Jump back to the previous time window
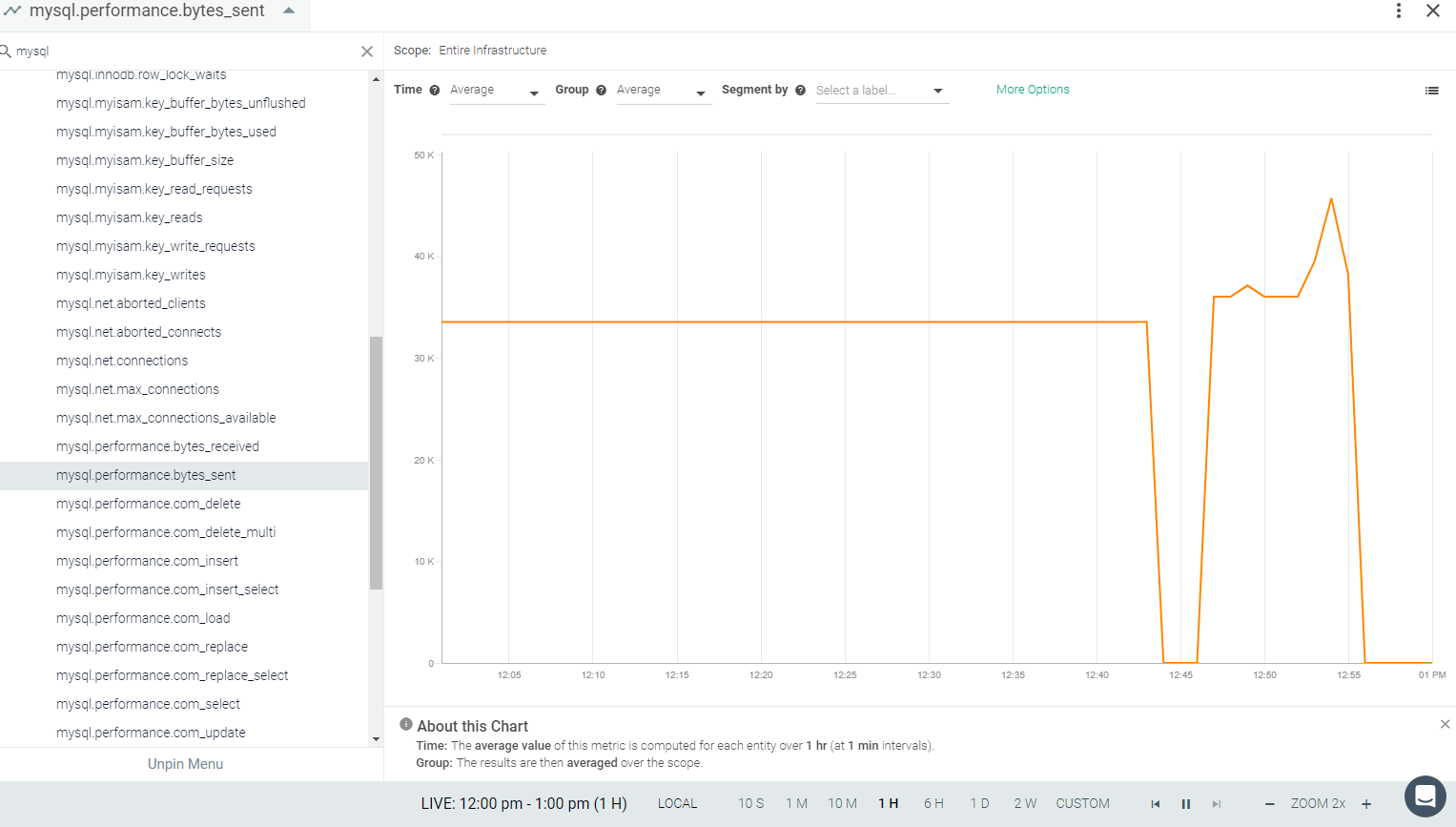 (1156, 804)
